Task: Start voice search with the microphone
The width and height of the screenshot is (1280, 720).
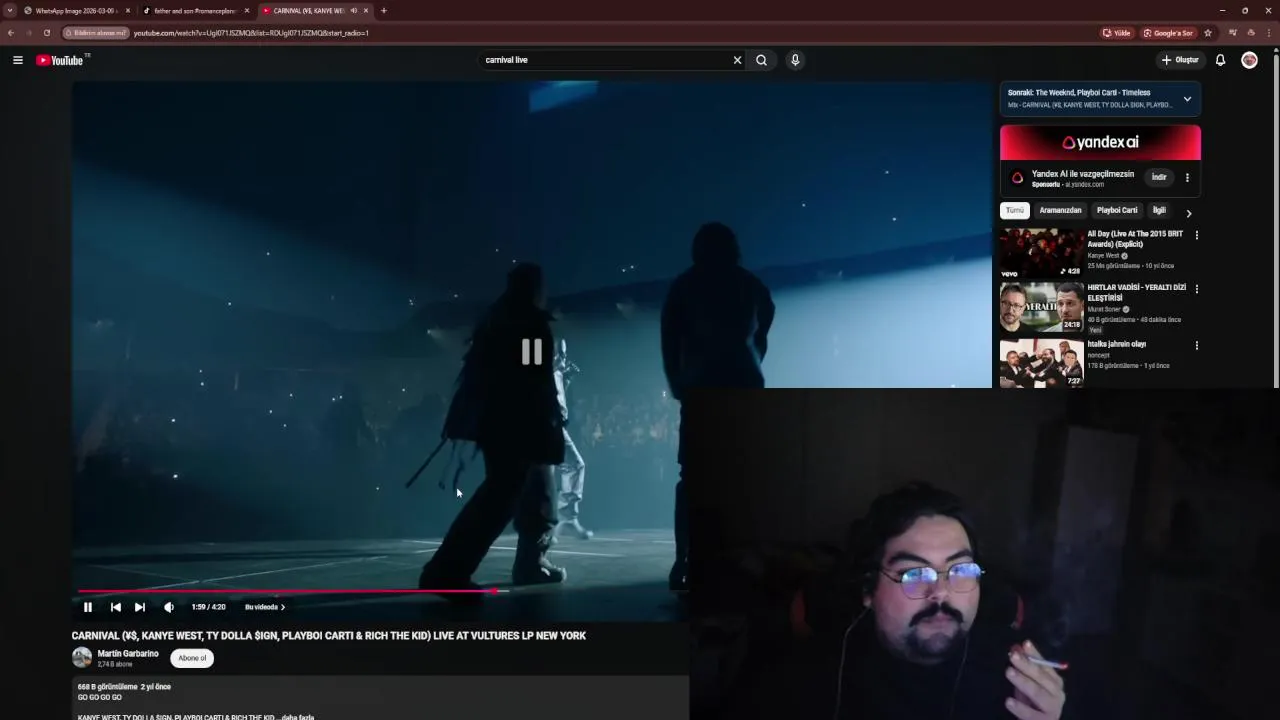Action: [795, 60]
